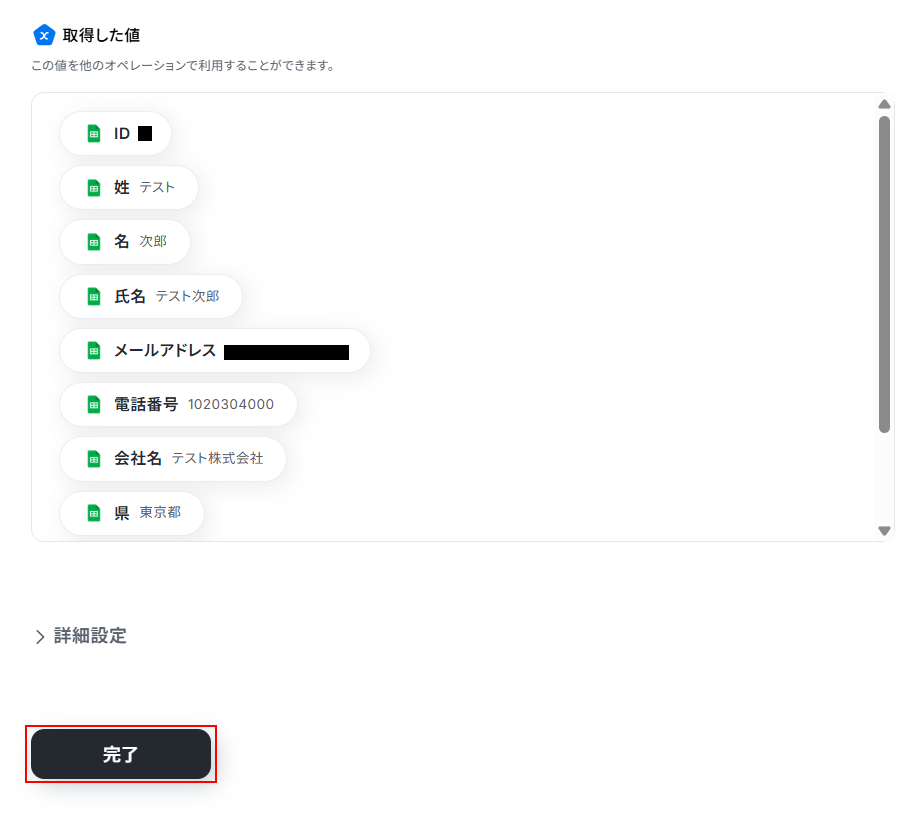Image resolution: width=923 pixels, height=813 pixels.
Task: Select the 電話番号 1020304000 value chip
Action: (x=178, y=405)
